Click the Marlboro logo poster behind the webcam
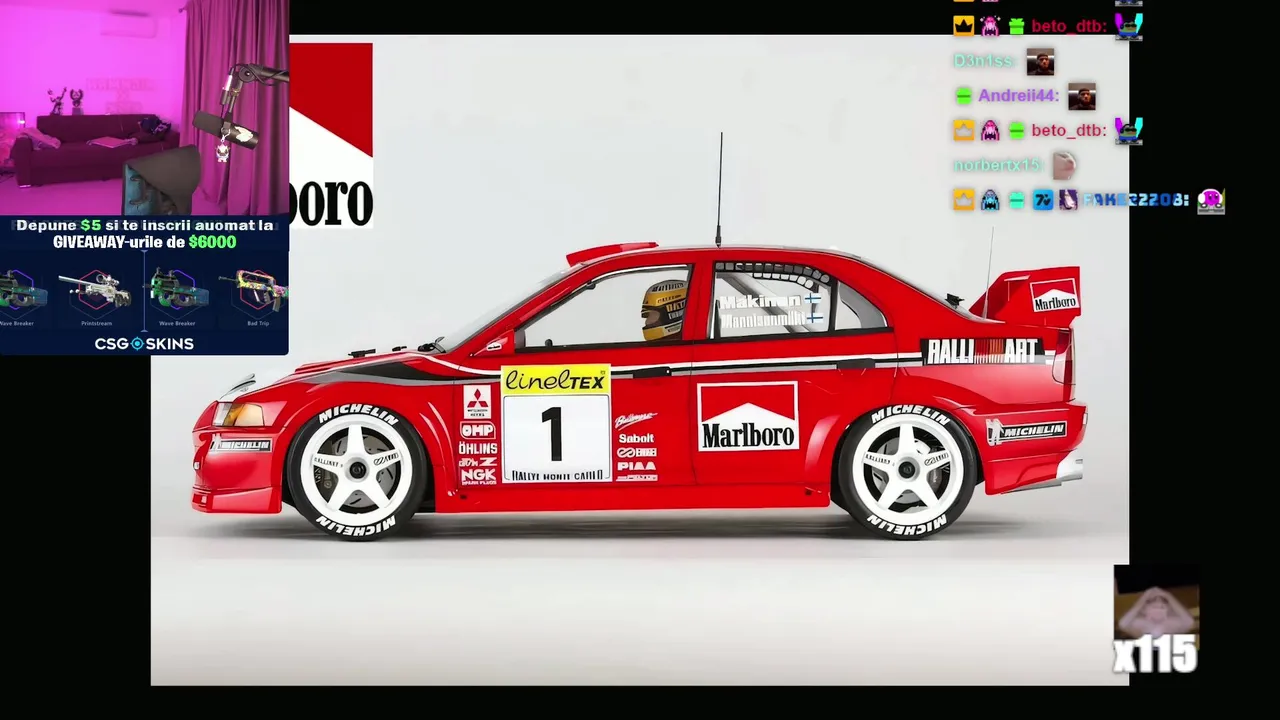This screenshot has width=1280, height=720. tap(331, 135)
